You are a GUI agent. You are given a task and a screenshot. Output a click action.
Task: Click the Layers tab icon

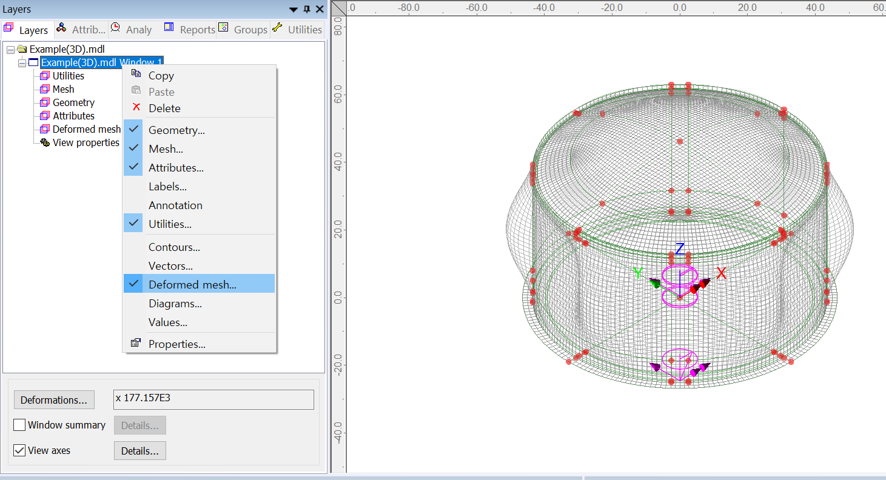(x=8, y=28)
